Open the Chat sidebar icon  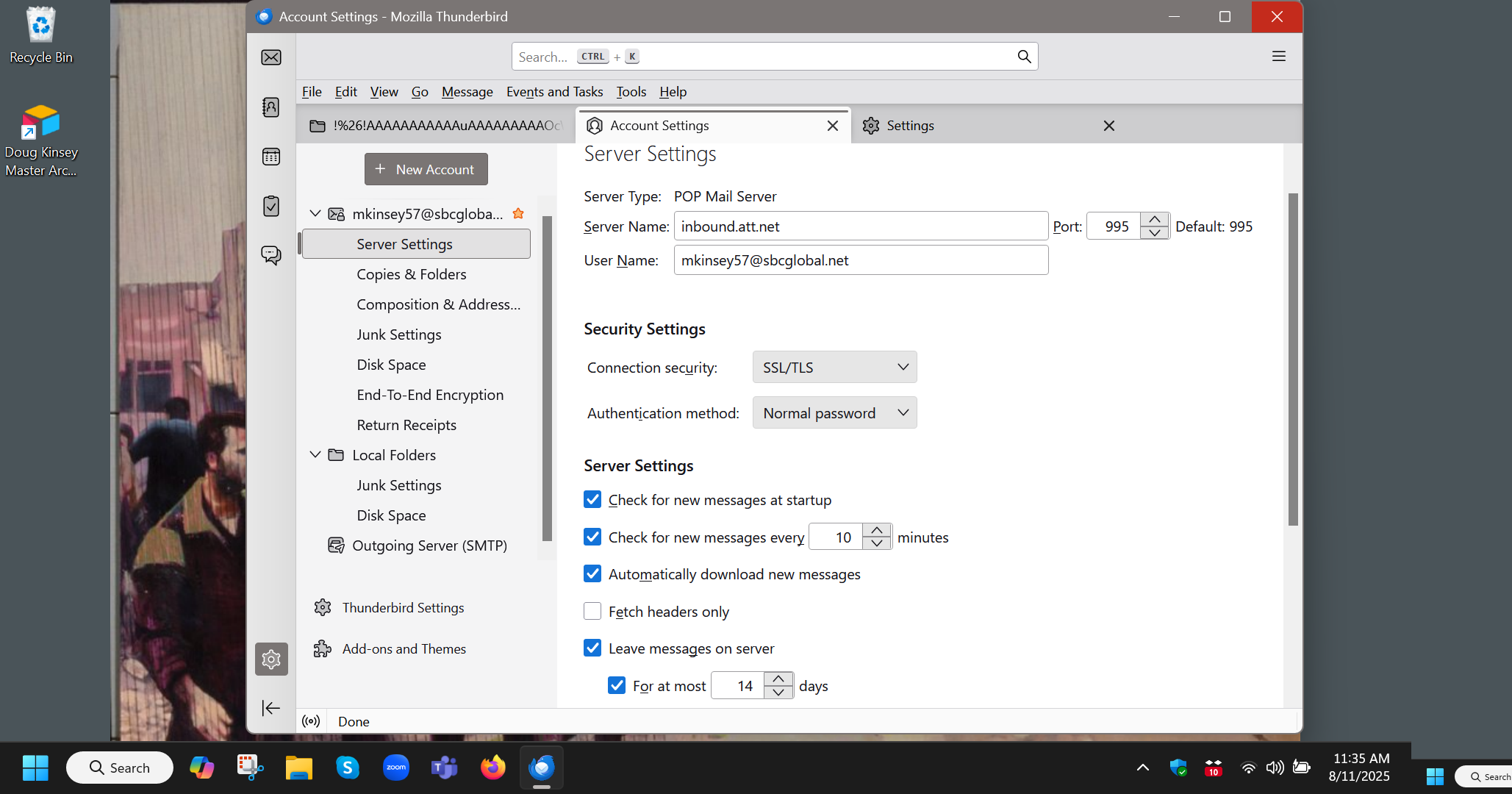coord(271,255)
